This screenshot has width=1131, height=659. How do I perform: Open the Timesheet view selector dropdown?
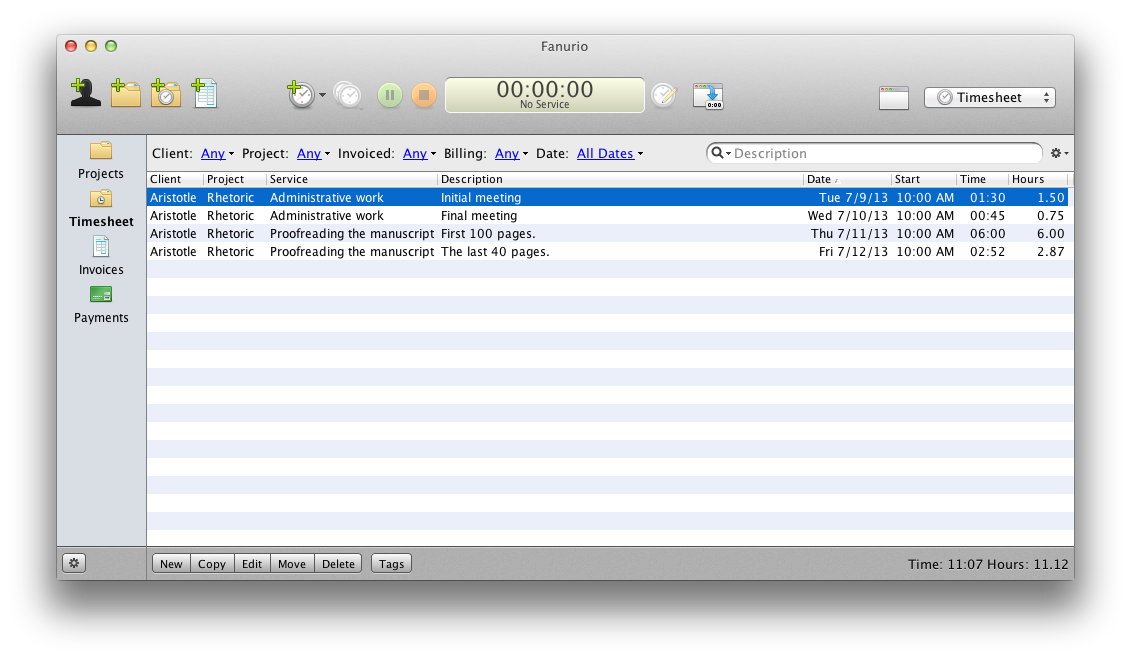(x=990, y=97)
